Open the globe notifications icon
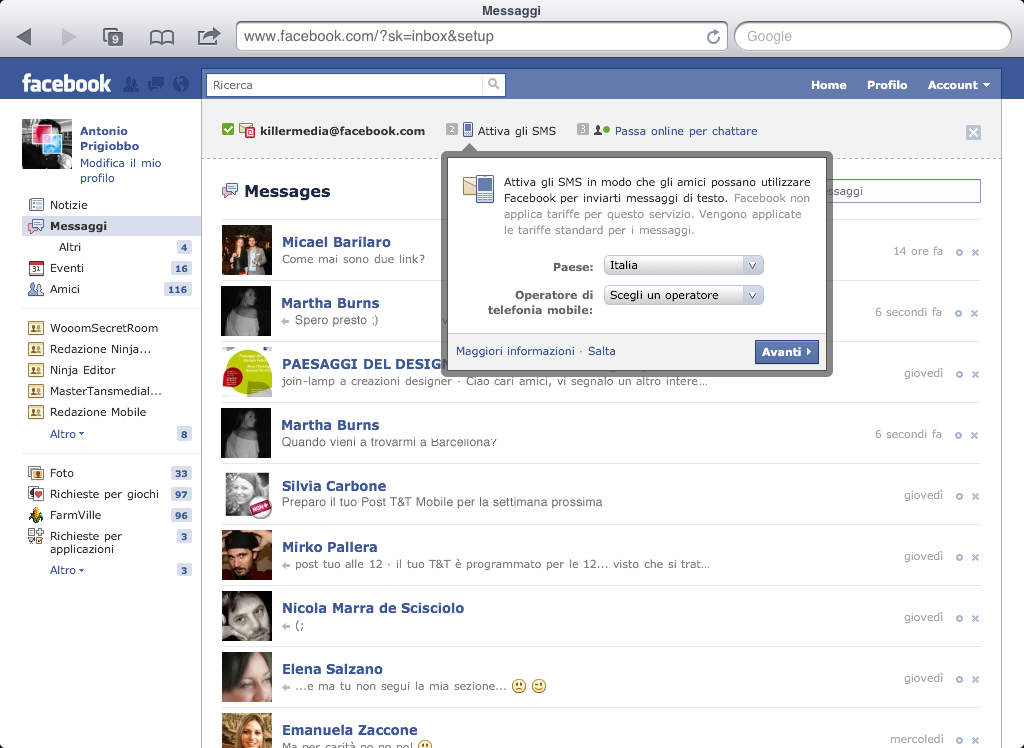The height and width of the screenshot is (748, 1024). pyautogui.click(x=180, y=85)
